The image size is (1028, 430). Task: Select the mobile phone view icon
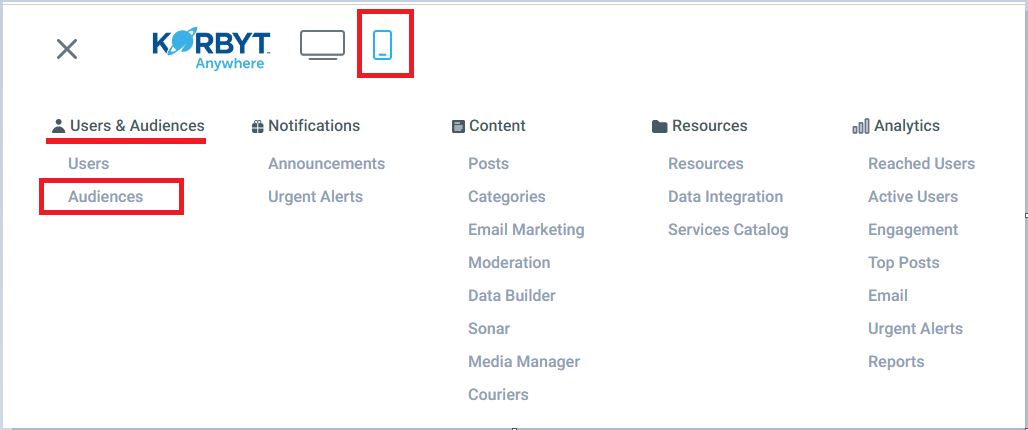pos(382,45)
